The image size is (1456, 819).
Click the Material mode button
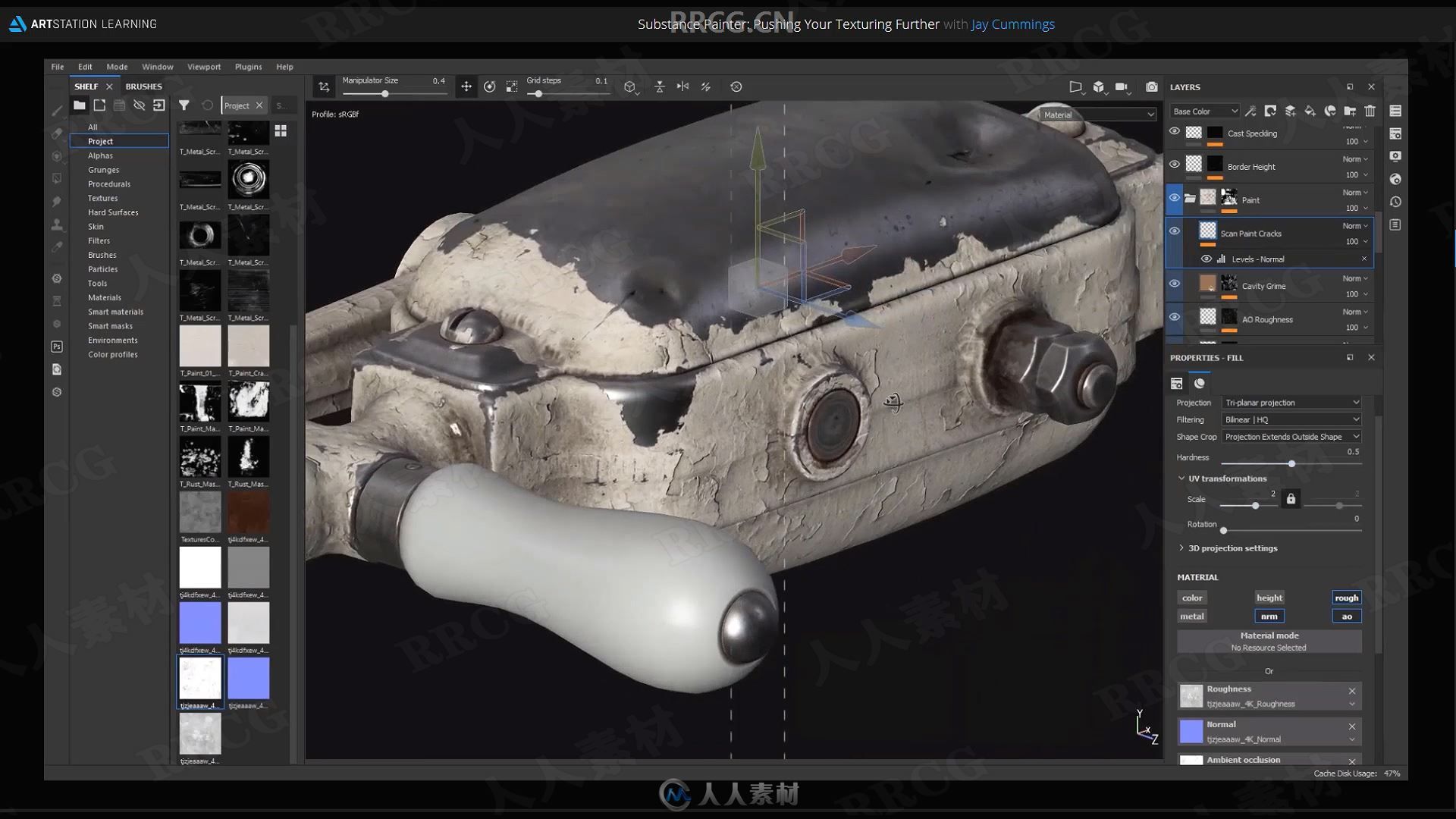[x=1269, y=642]
